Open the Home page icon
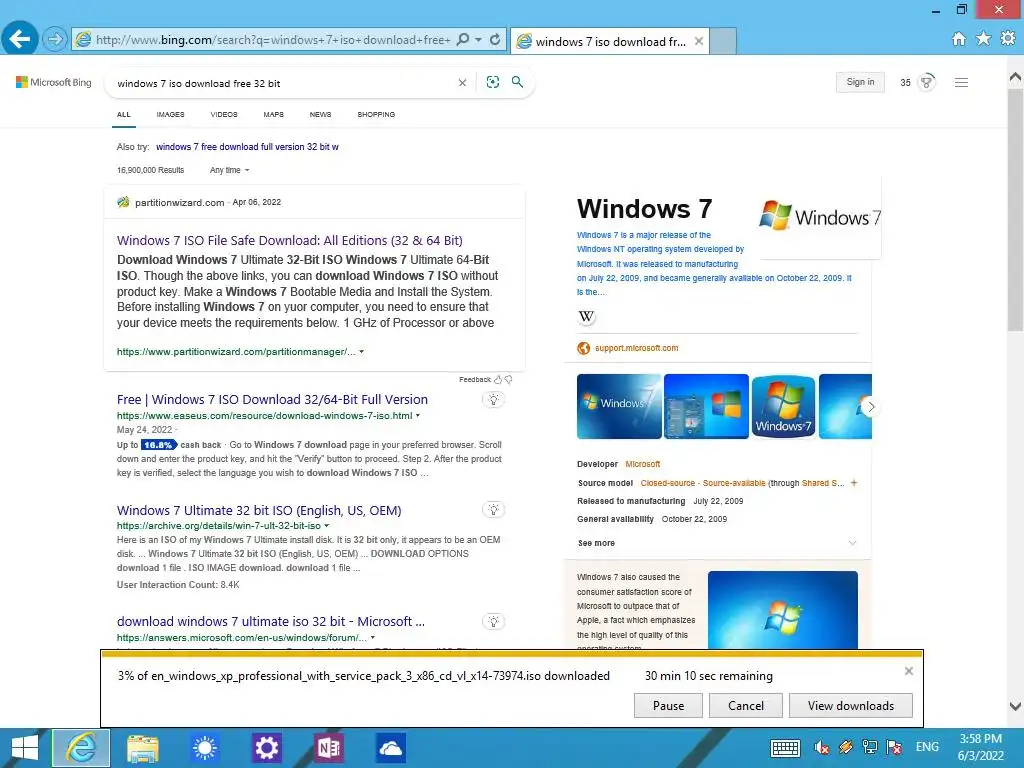Viewport: 1024px width, 768px height. click(x=959, y=39)
